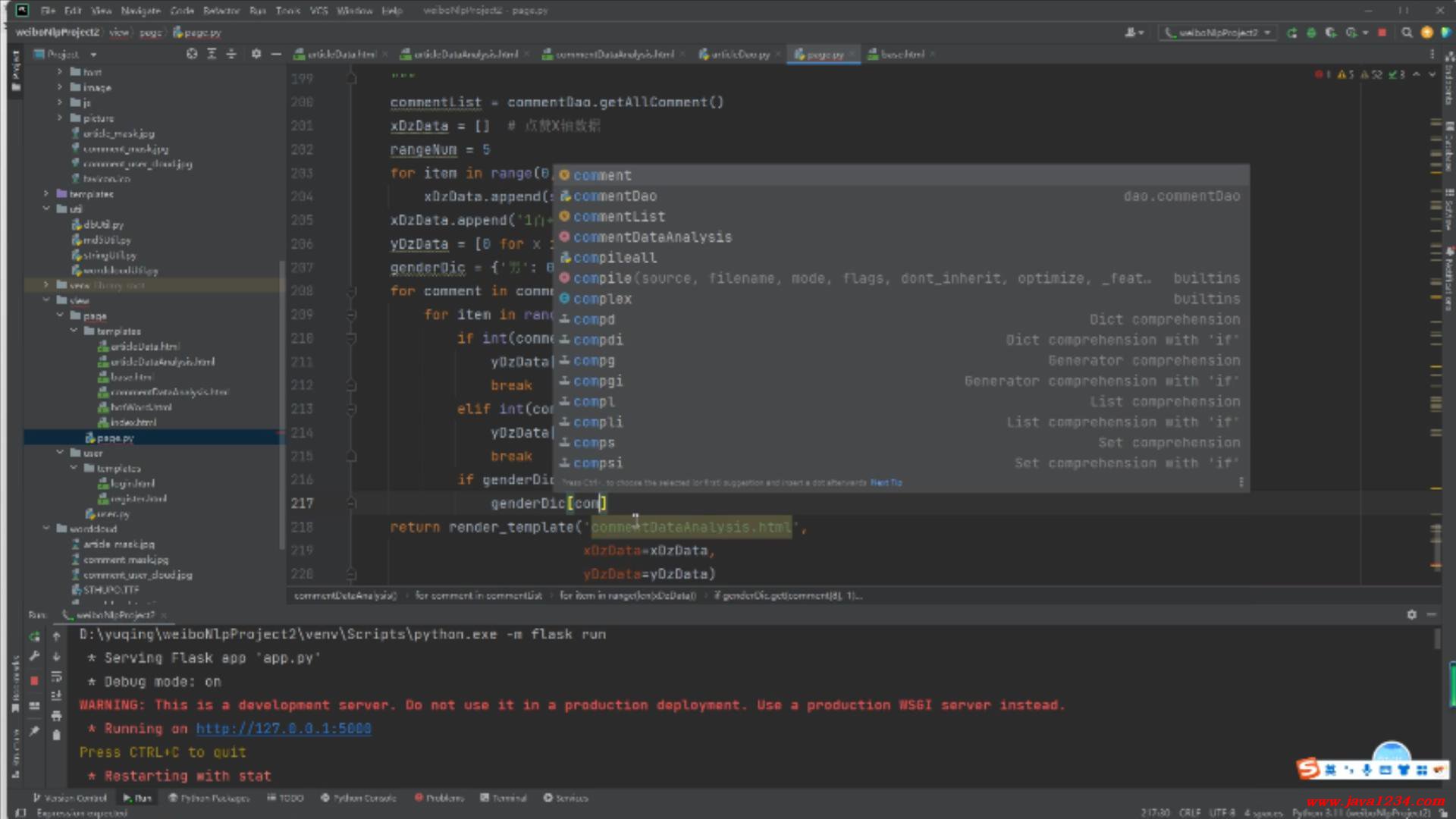This screenshot has height=819, width=1456.
Task: Click the Rerun icon in main toolbar
Action: pyautogui.click(x=1291, y=33)
